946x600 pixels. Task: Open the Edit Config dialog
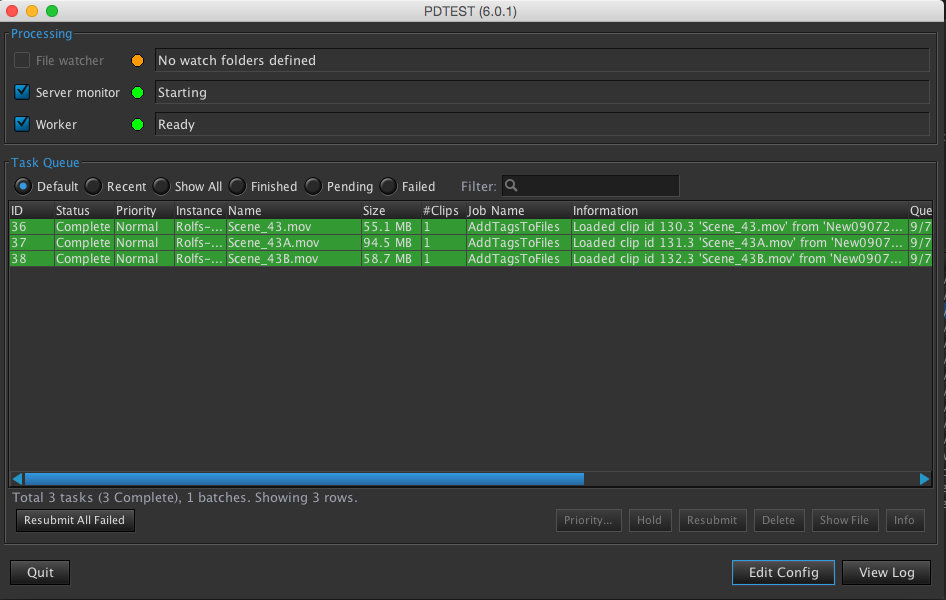point(783,573)
